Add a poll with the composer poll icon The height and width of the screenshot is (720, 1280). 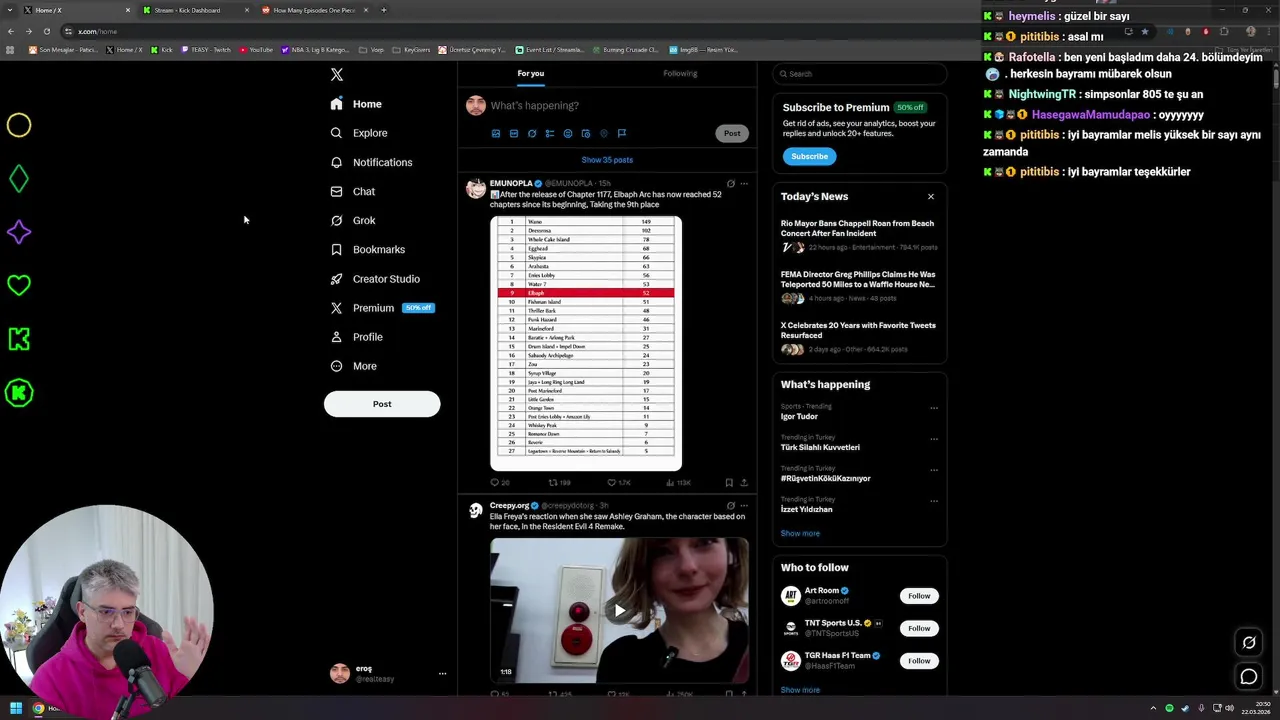[550, 133]
